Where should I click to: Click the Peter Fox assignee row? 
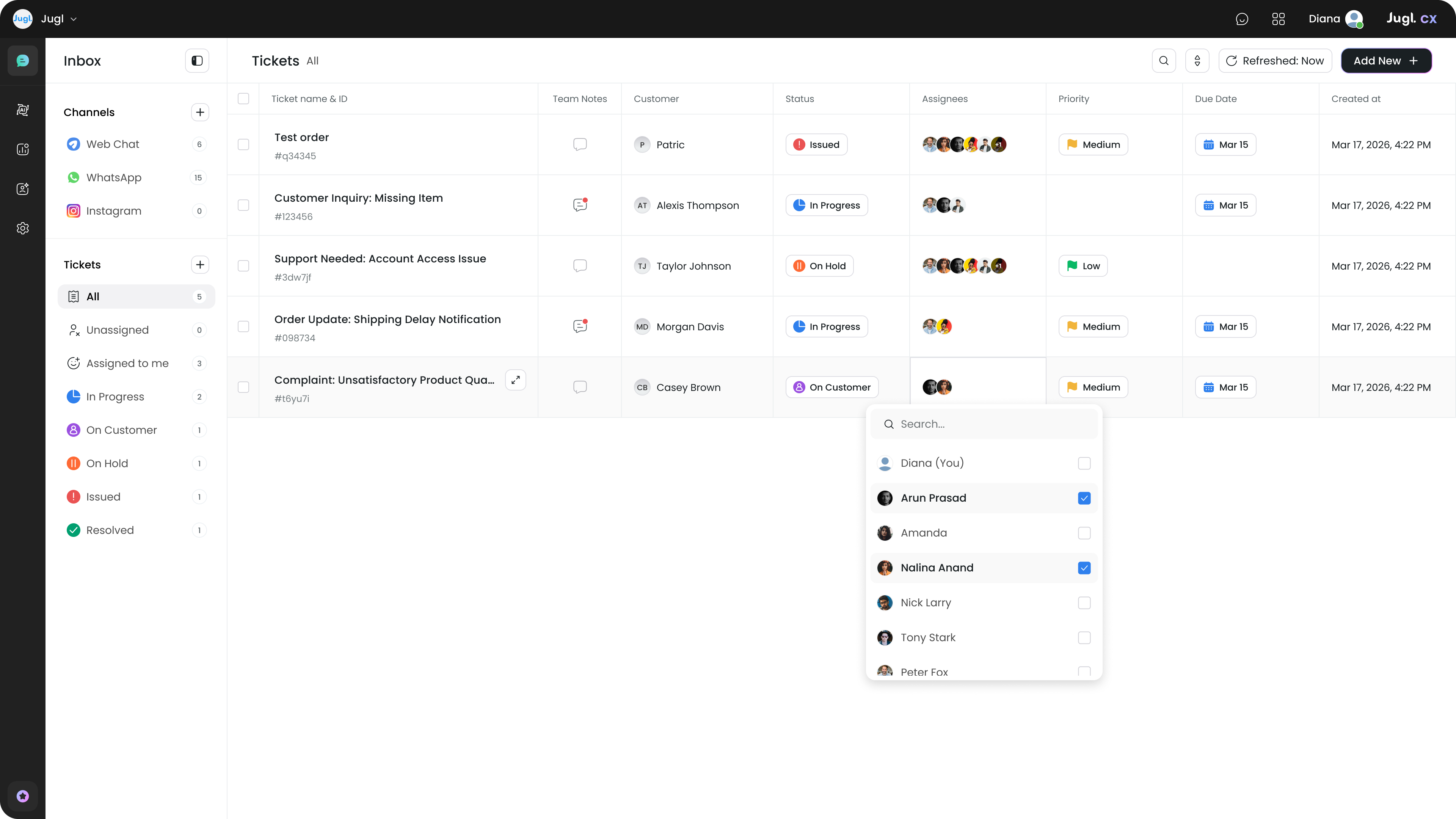984,671
